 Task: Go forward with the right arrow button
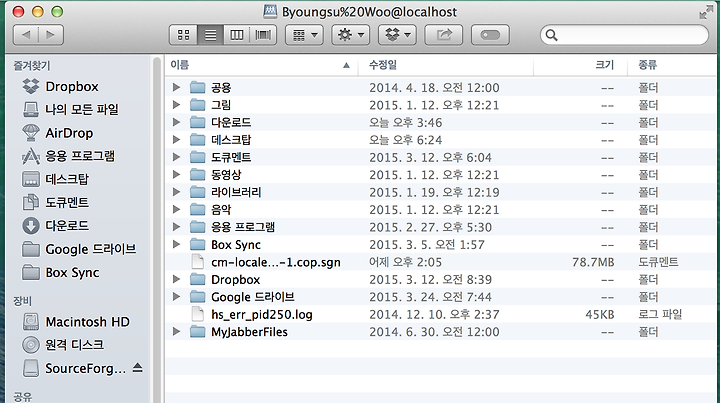51,35
